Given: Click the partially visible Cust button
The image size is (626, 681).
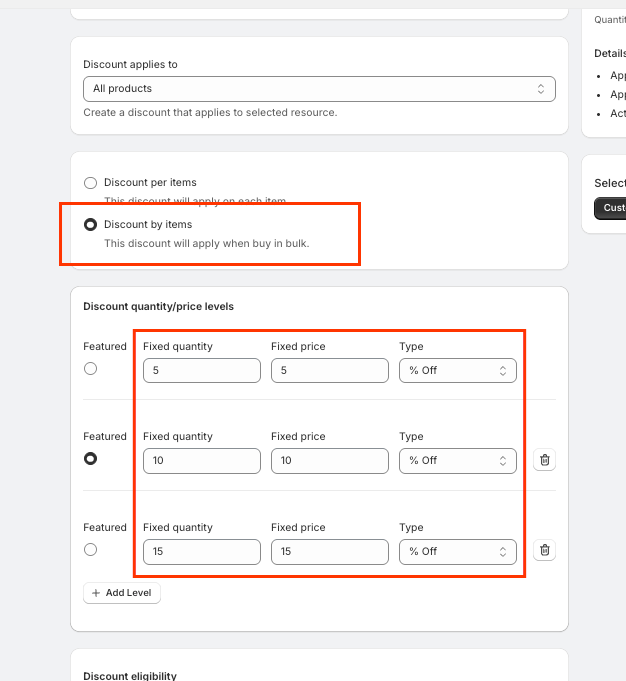Looking at the screenshot, I should pos(610,208).
